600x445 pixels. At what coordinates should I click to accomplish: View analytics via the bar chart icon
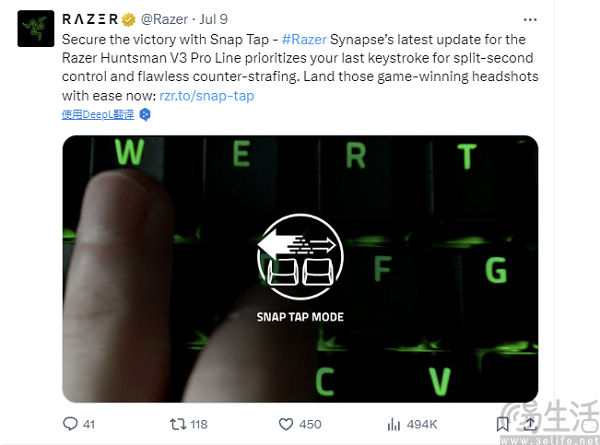[x=394, y=424]
